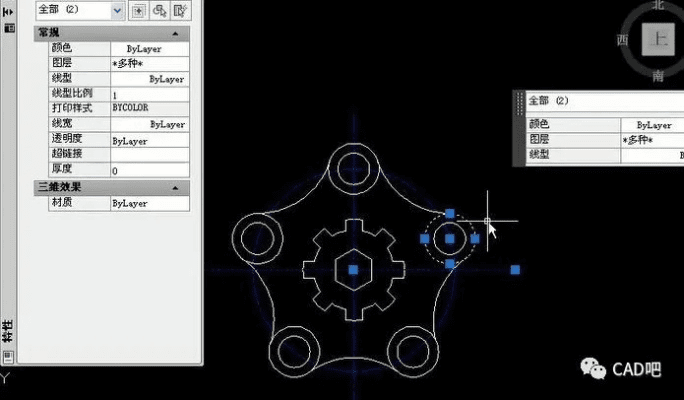This screenshot has width=684, height=400.
Task: Click ViewCube north label 北
Action: pyautogui.click(x=657, y=5)
